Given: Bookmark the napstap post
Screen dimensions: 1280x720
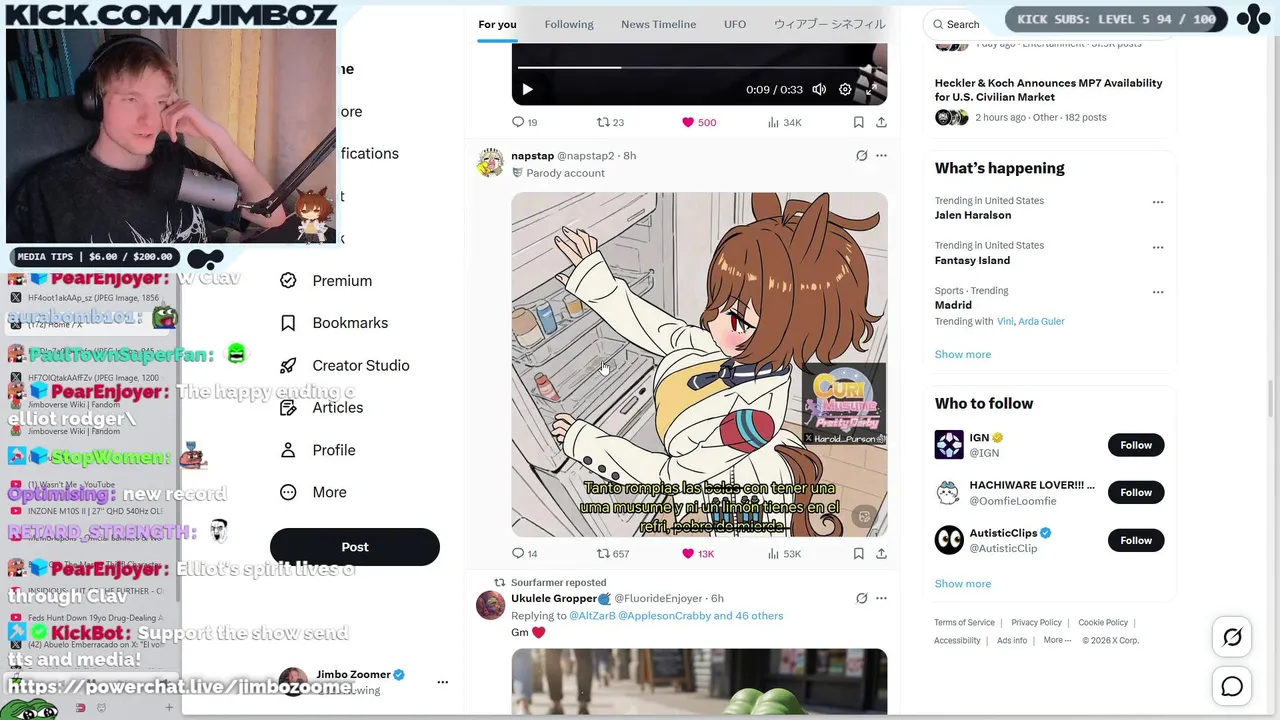Looking at the screenshot, I should (858, 553).
